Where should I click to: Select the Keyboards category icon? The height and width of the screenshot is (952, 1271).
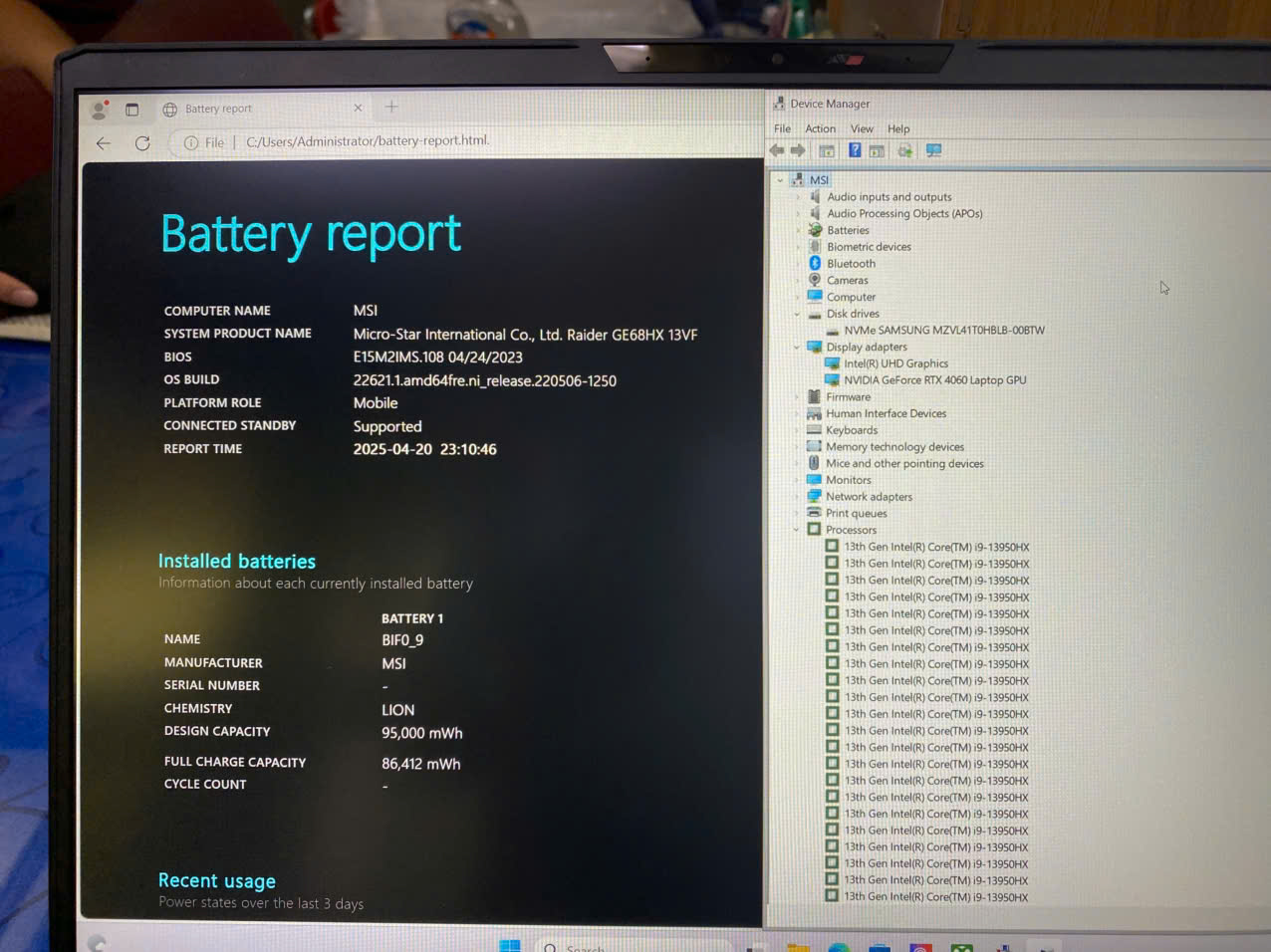(814, 430)
